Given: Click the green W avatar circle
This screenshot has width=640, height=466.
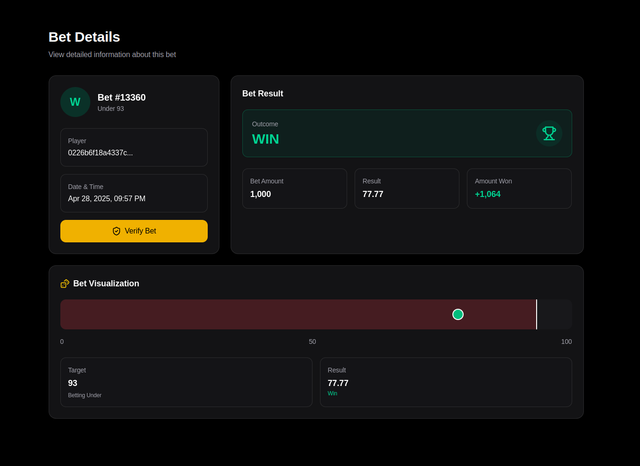Looking at the screenshot, I should (x=75, y=102).
